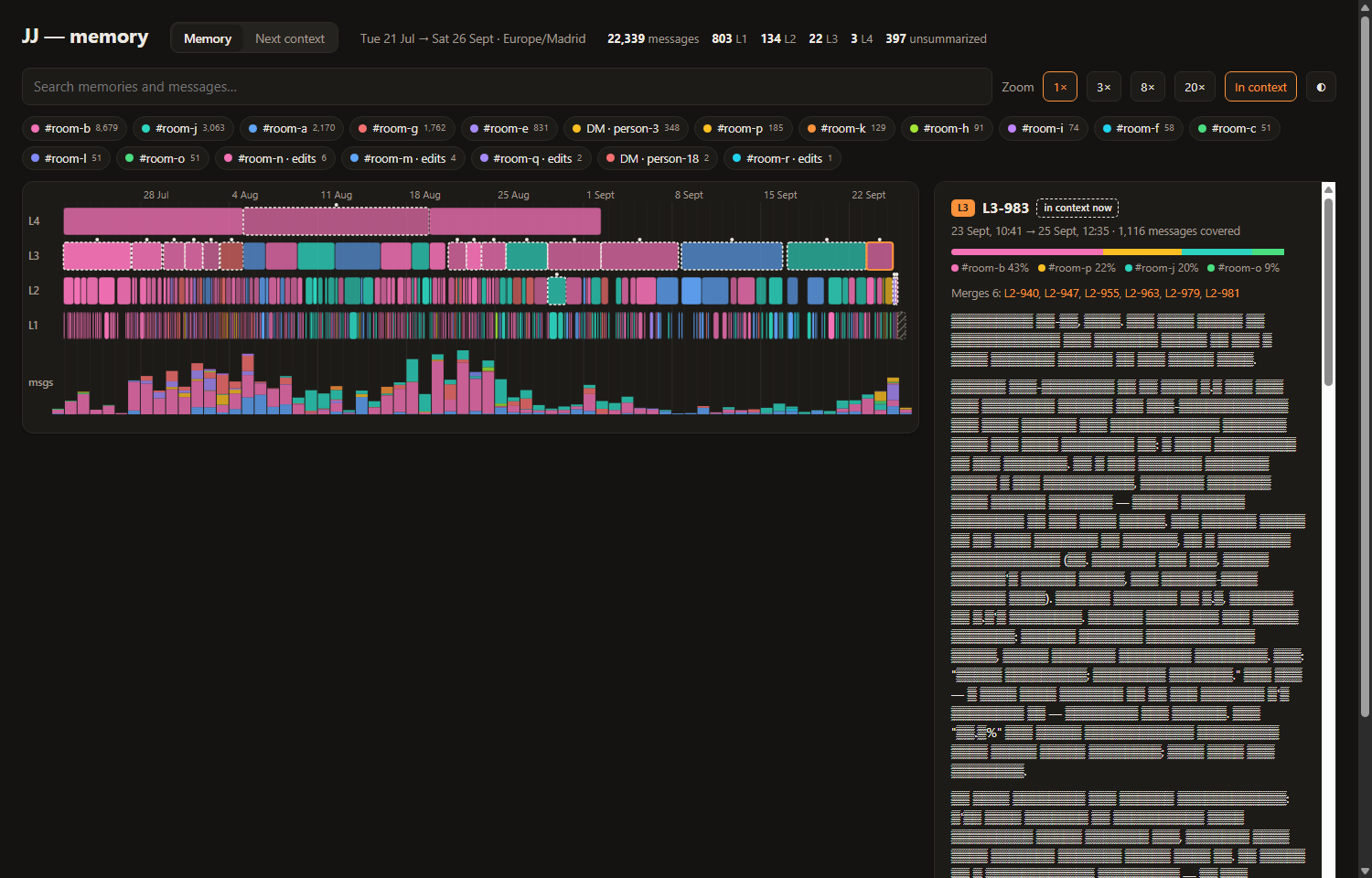Open the Next context tab

[x=290, y=38]
